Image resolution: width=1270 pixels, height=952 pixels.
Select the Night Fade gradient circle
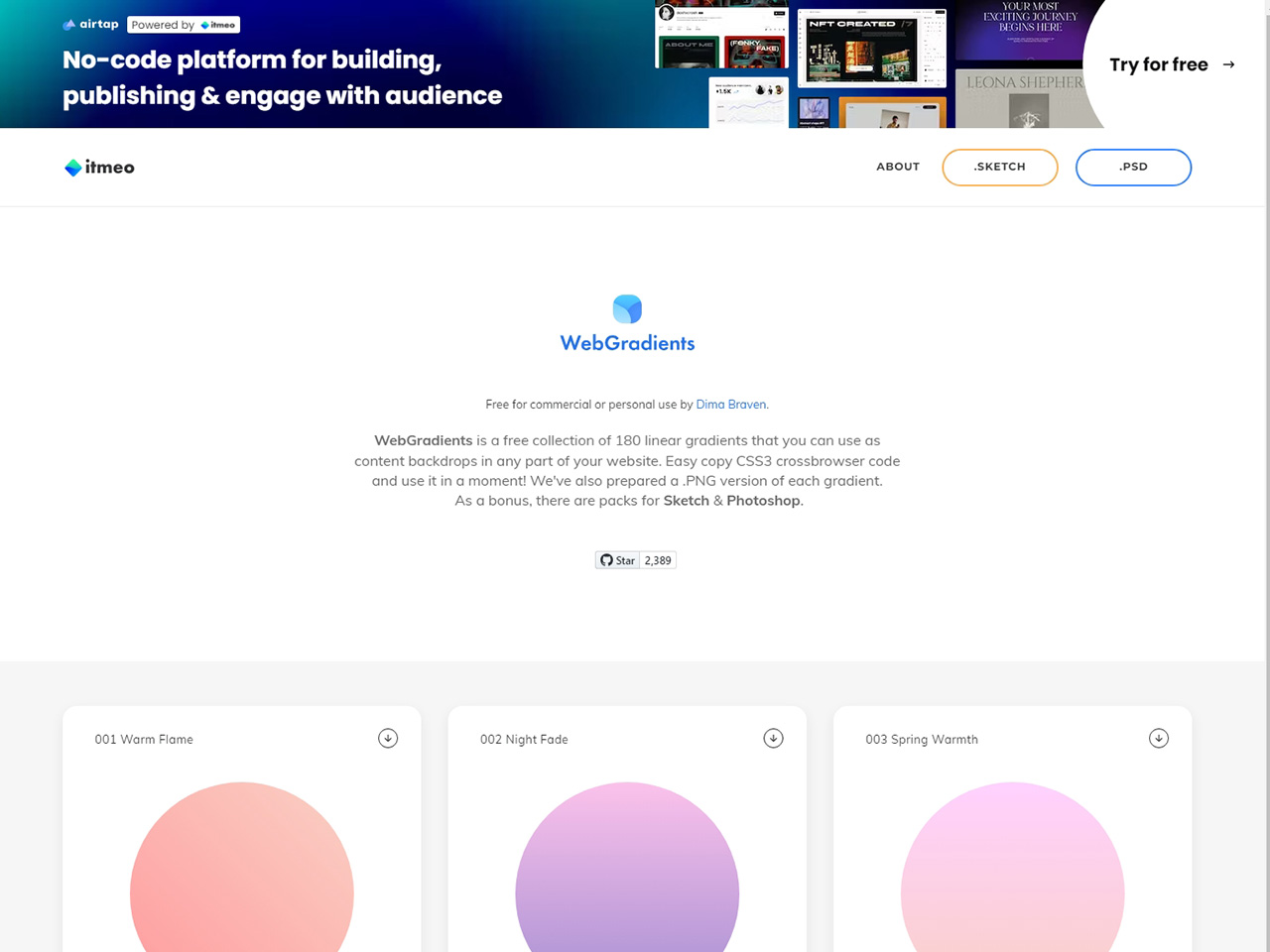tap(627, 873)
